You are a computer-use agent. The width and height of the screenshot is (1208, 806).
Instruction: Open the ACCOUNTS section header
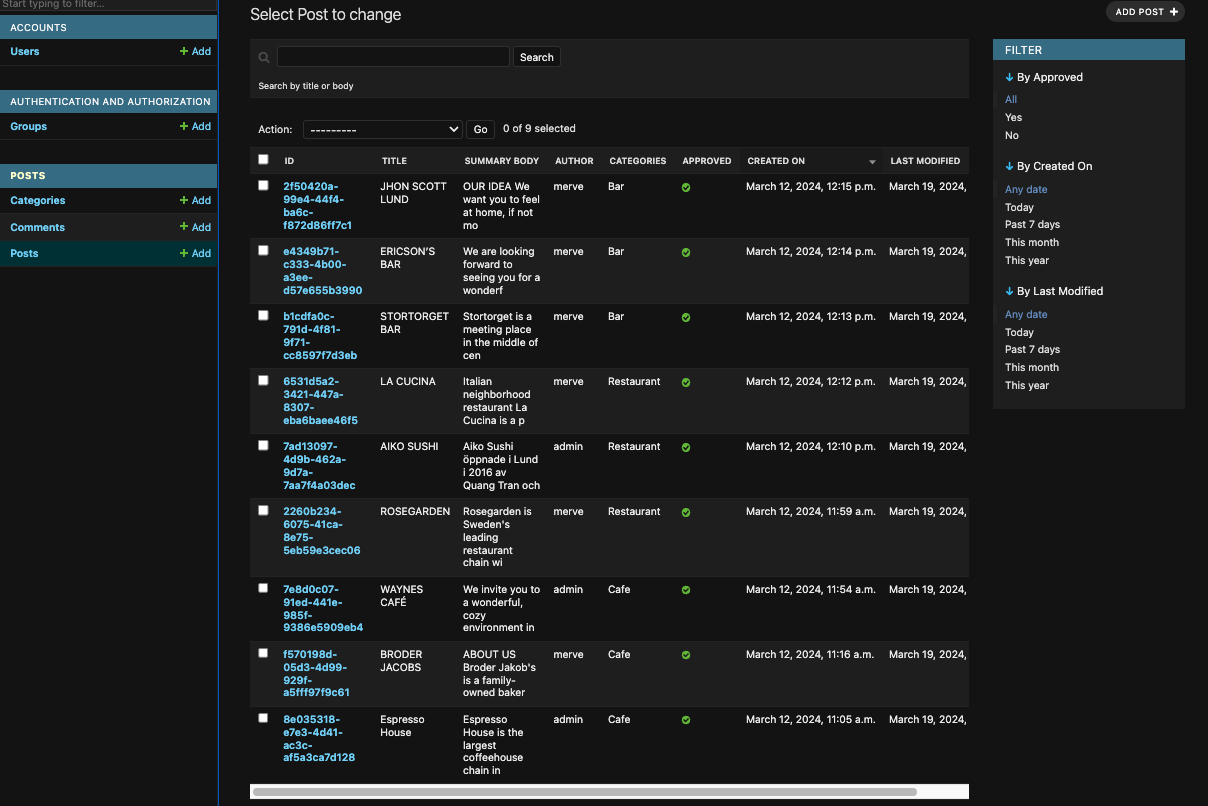coord(39,27)
